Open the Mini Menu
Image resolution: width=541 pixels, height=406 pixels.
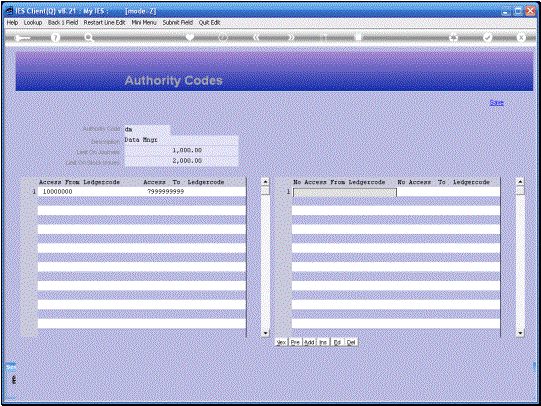[x=144, y=22]
